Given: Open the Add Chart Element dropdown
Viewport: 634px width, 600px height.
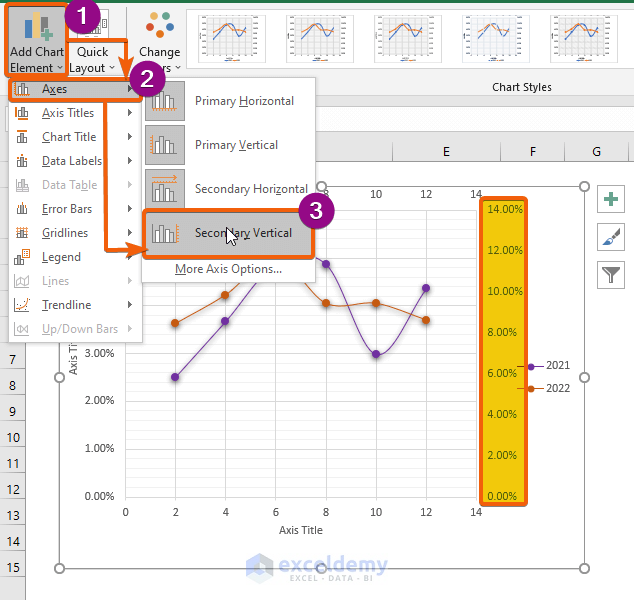Looking at the screenshot, I should click(37, 40).
